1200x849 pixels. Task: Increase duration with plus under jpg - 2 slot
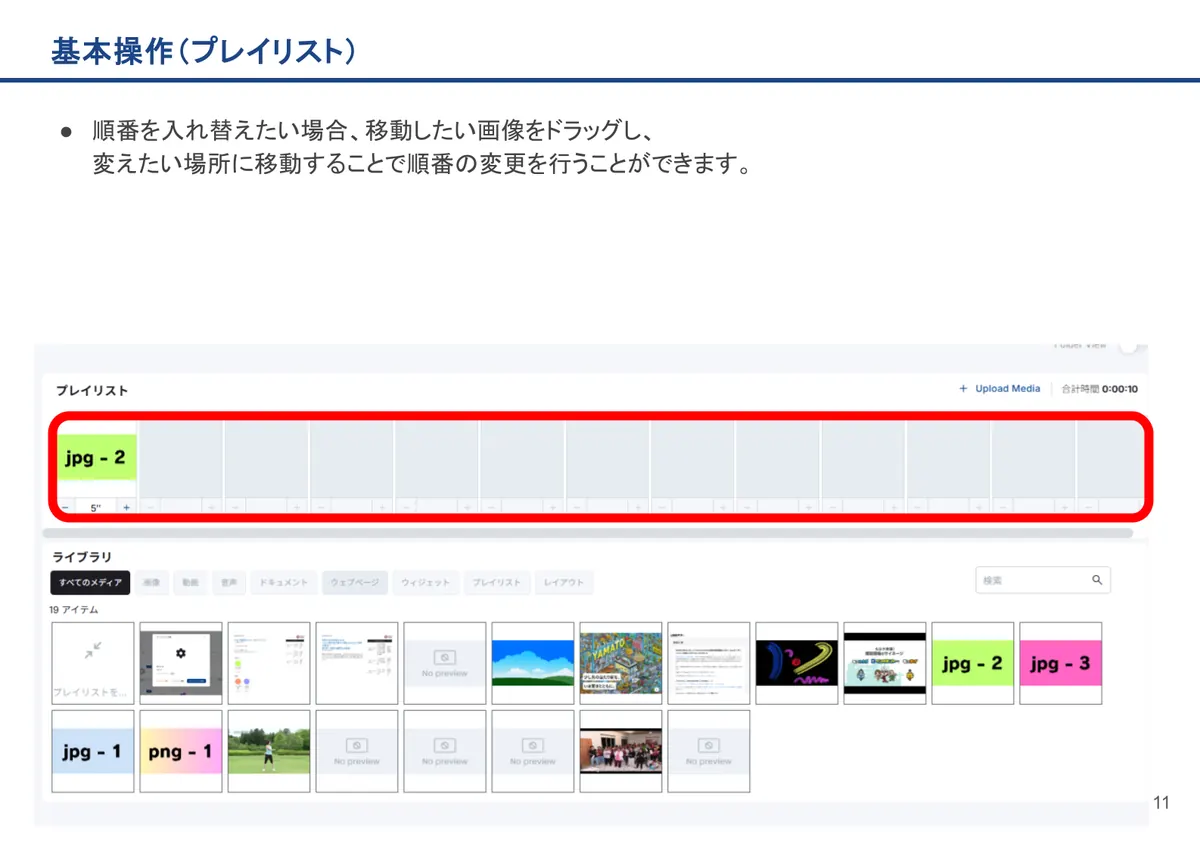[x=127, y=508]
